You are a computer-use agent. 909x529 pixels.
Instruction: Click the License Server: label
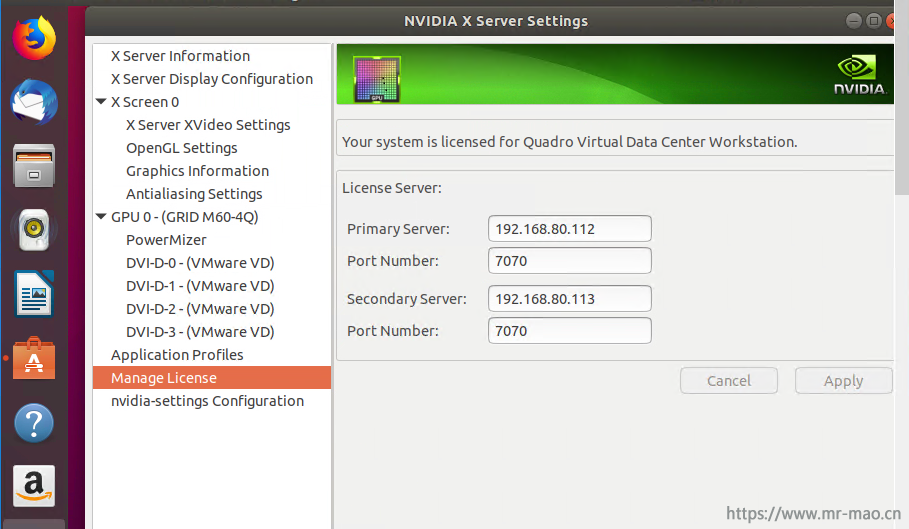pos(391,188)
